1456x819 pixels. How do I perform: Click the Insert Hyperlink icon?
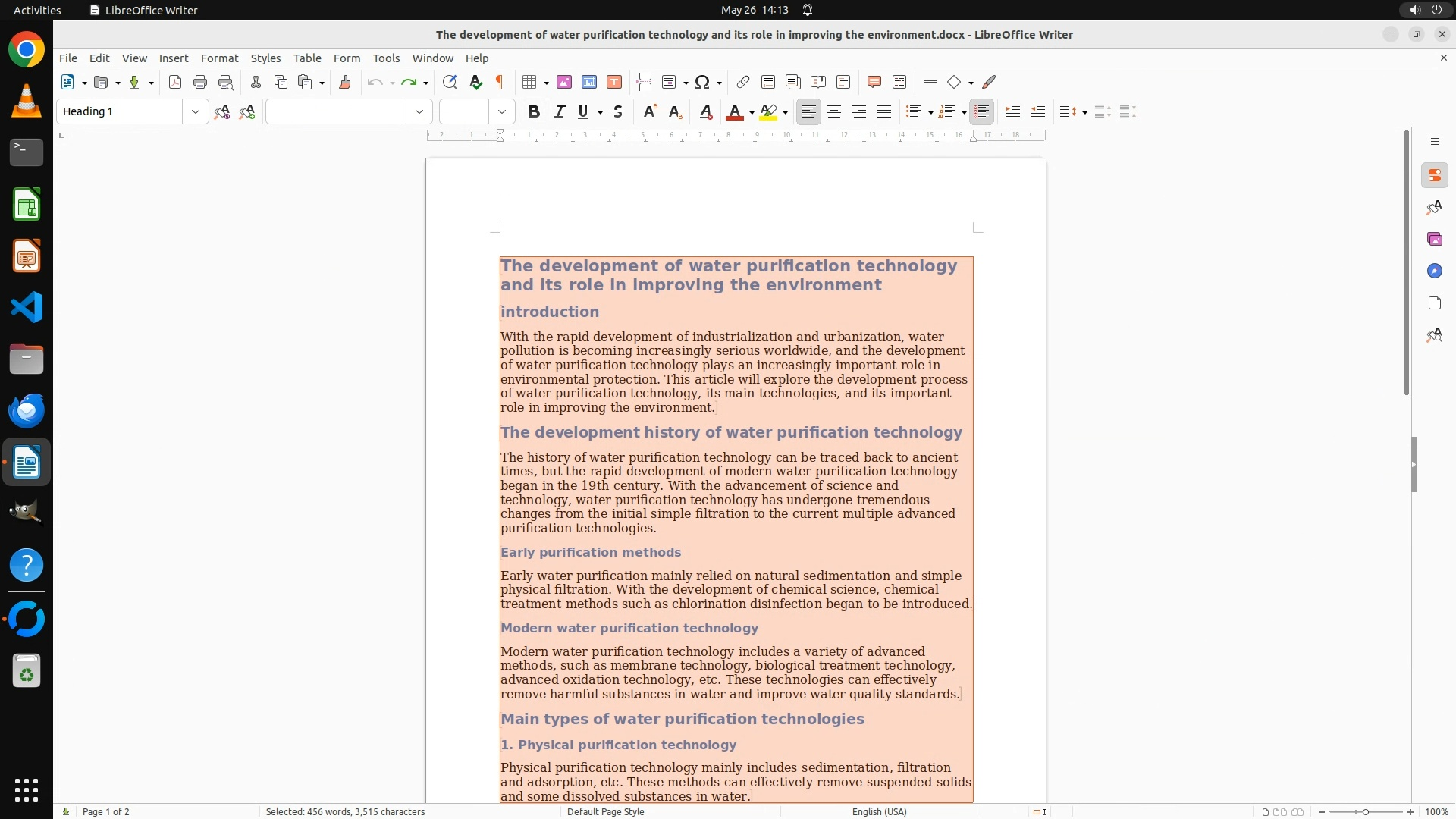coord(743,83)
